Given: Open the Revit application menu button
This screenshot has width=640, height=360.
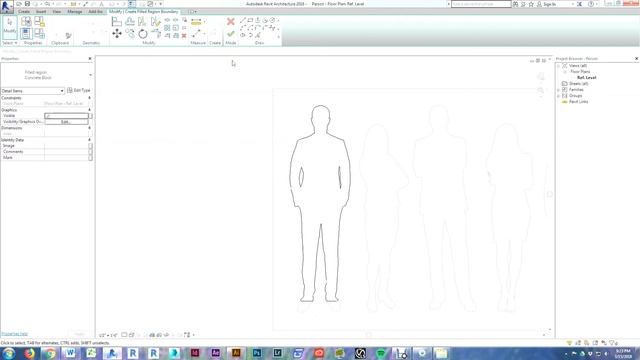Looking at the screenshot, I should pyautogui.click(x=6, y=6).
